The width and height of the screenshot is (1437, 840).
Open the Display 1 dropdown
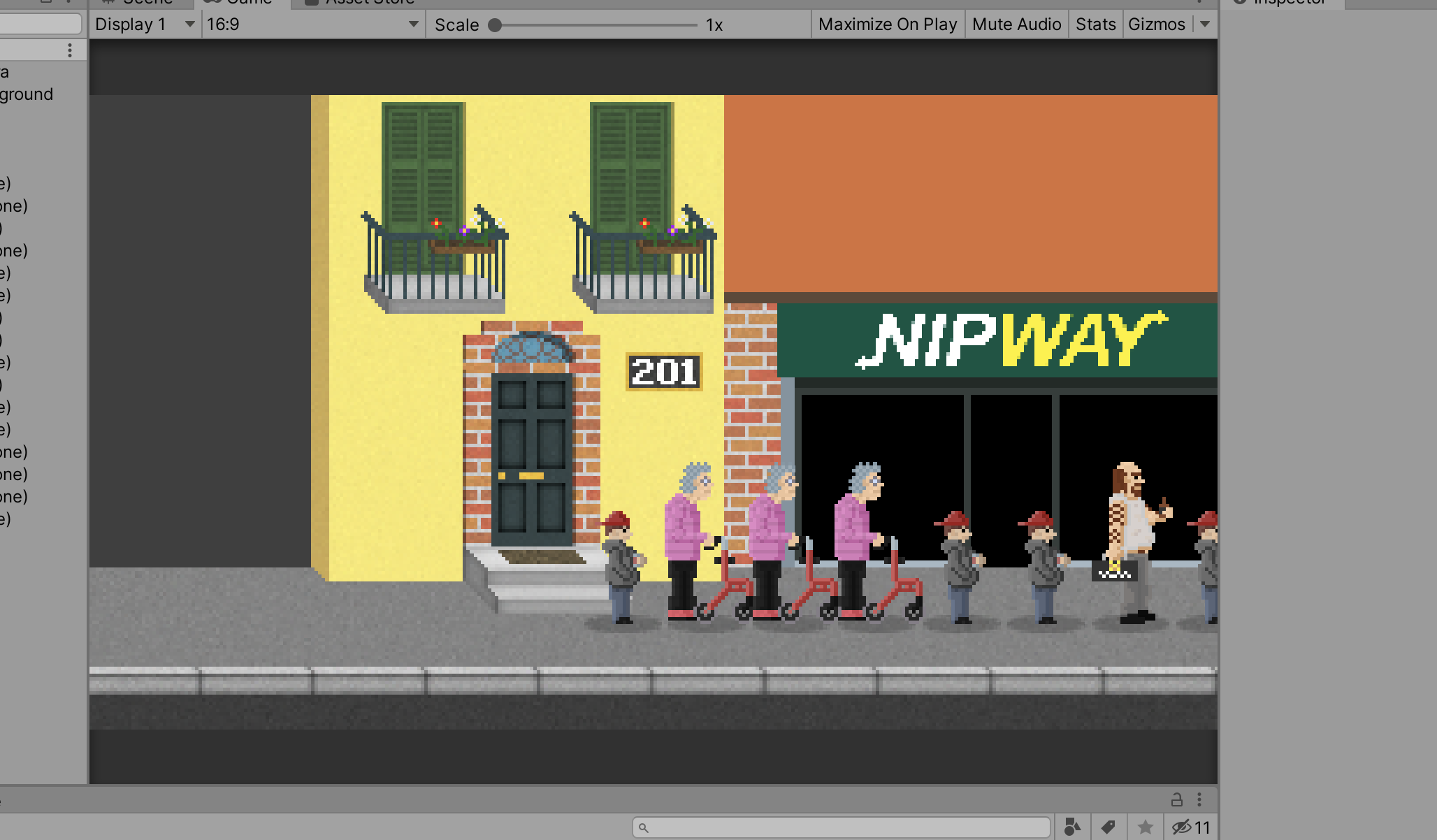pyautogui.click(x=144, y=24)
